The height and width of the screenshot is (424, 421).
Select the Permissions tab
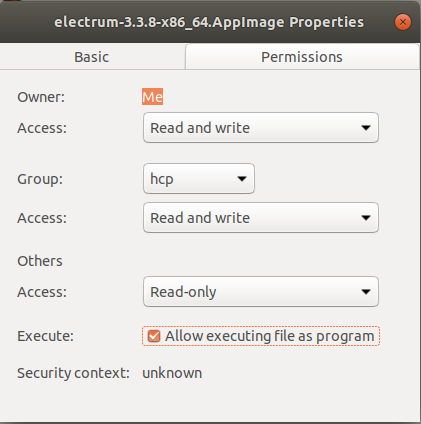[x=302, y=57]
